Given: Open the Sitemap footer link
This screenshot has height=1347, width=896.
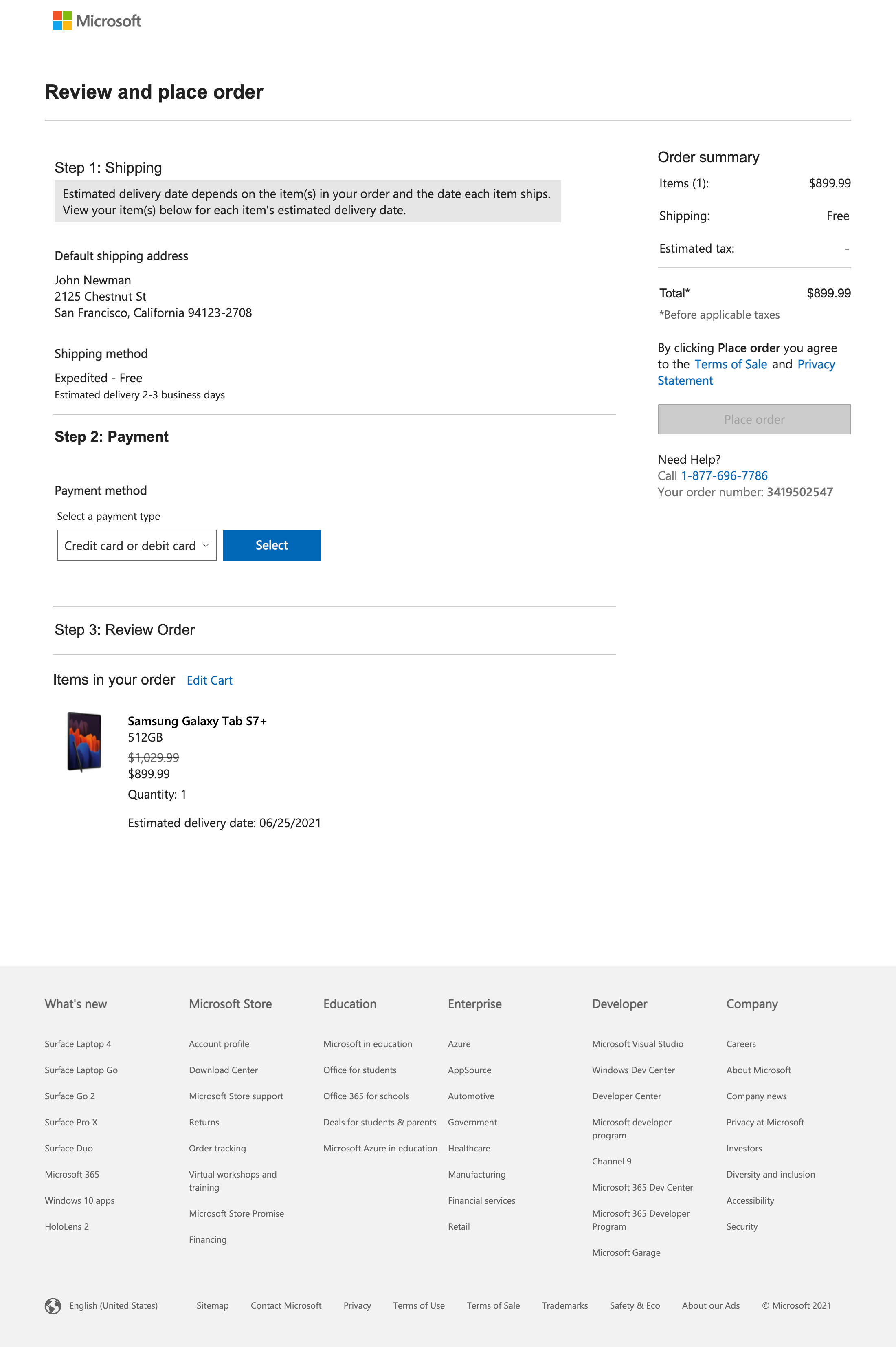Looking at the screenshot, I should pos(213,1305).
